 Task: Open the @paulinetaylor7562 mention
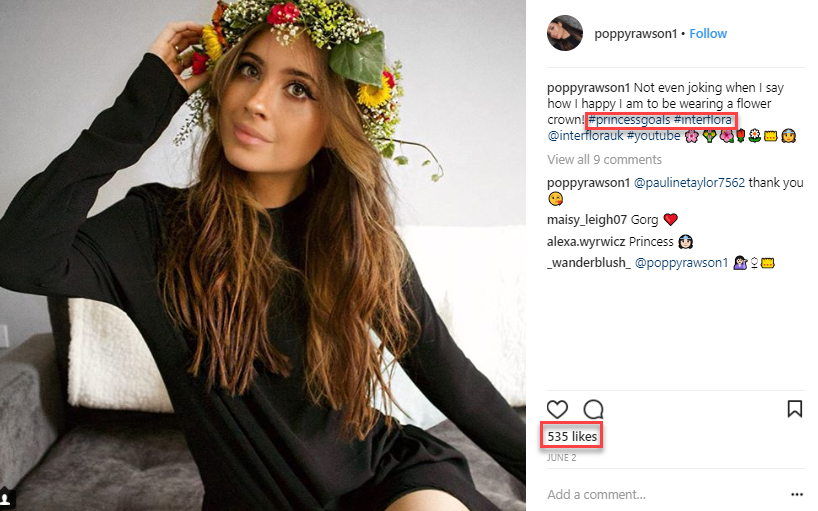(689, 183)
